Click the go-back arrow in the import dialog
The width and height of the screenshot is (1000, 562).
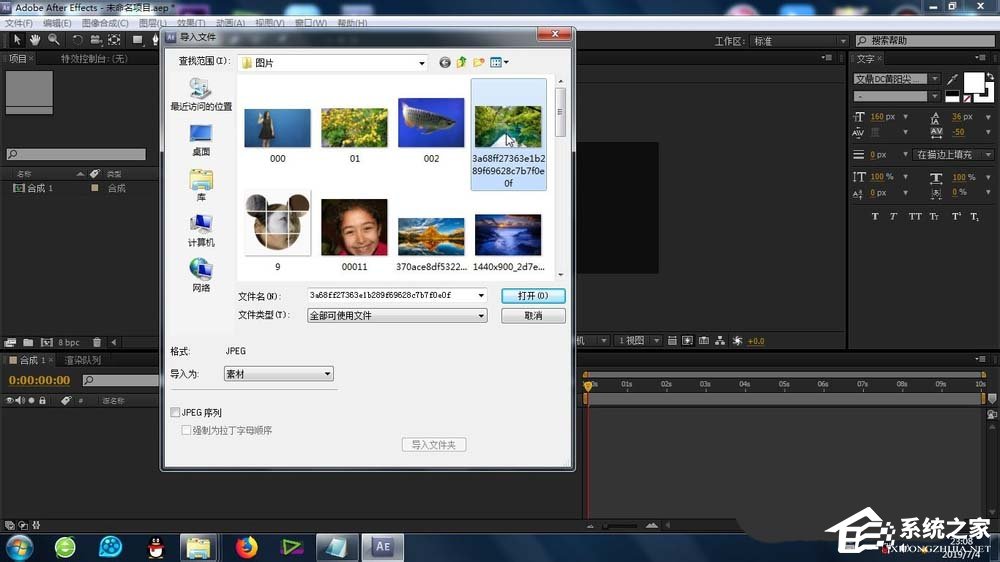pyautogui.click(x=445, y=62)
